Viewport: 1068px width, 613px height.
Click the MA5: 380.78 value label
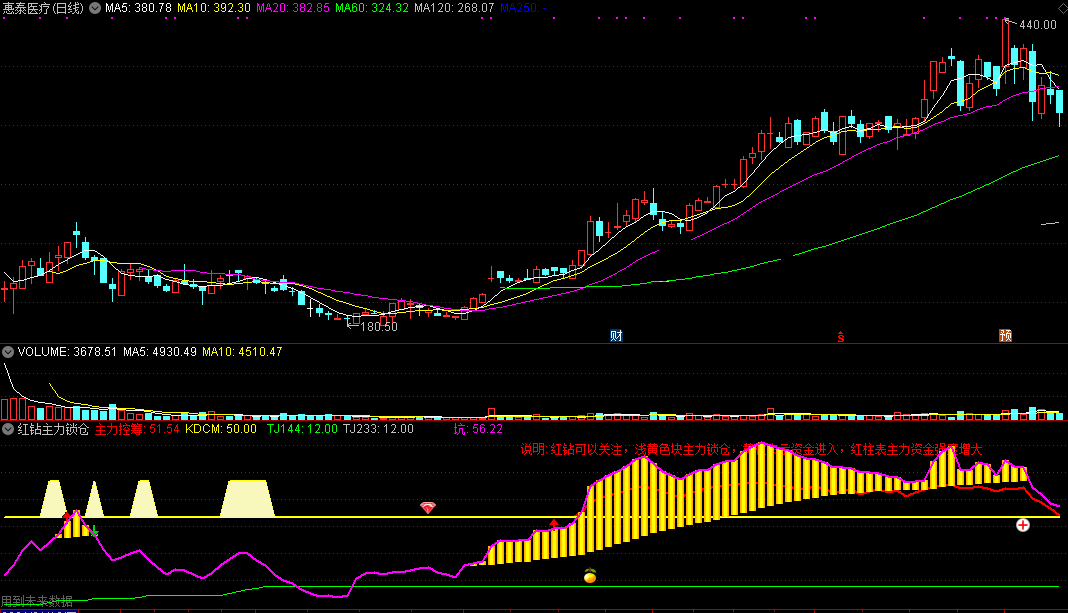(138, 8)
